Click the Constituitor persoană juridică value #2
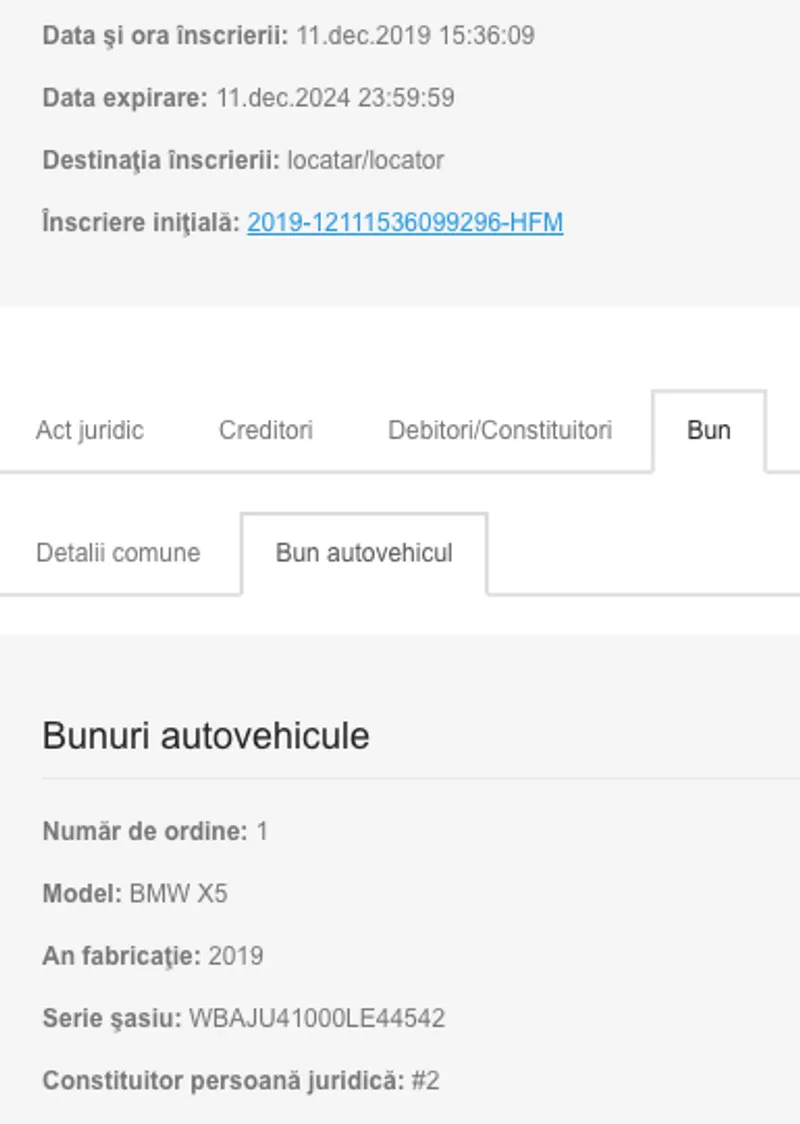The height and width of the screenshot is (1124, 800). (425, 1081)
